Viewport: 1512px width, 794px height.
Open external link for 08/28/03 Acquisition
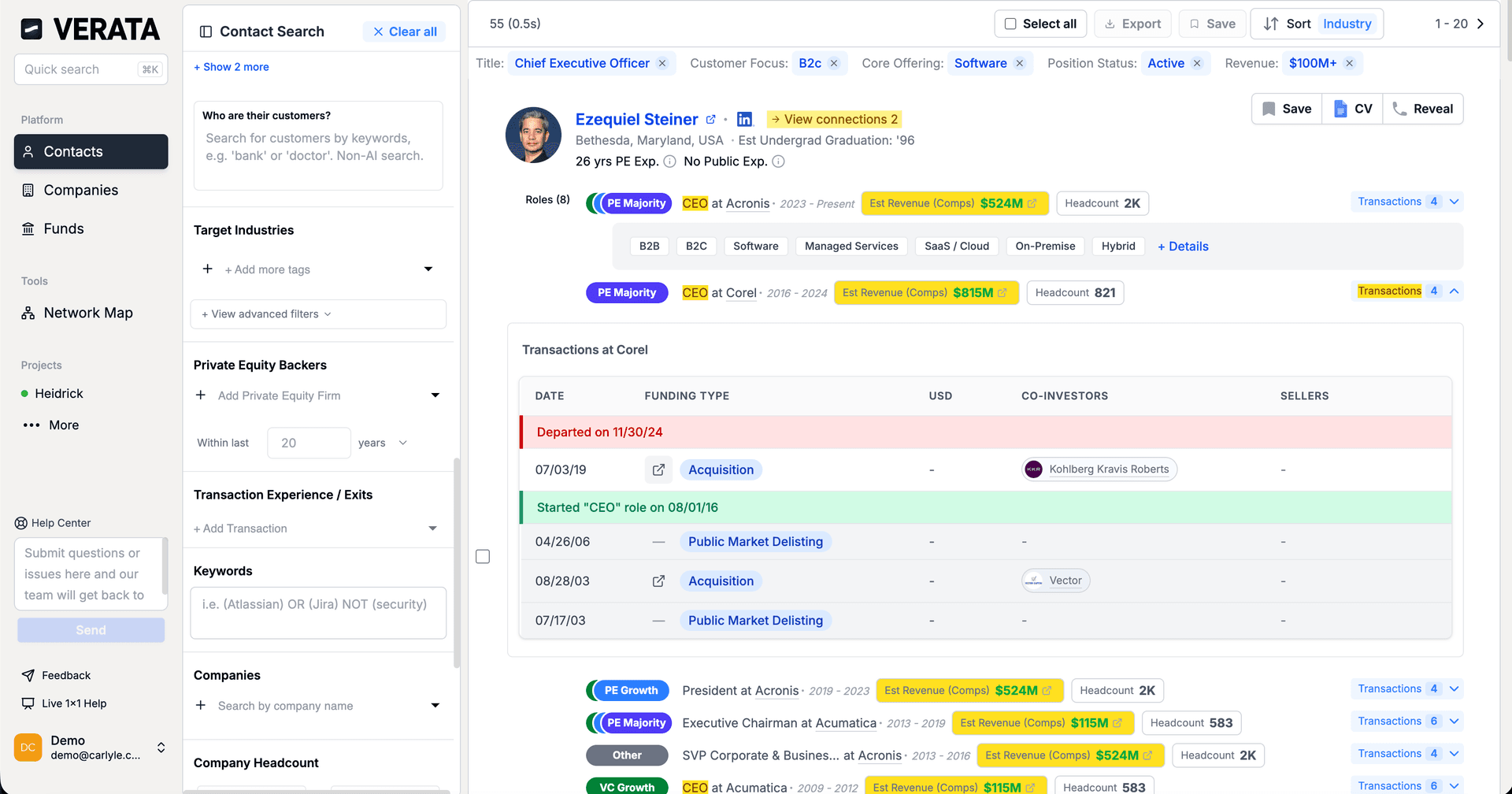pyautogui.click(x=658, y=581)
